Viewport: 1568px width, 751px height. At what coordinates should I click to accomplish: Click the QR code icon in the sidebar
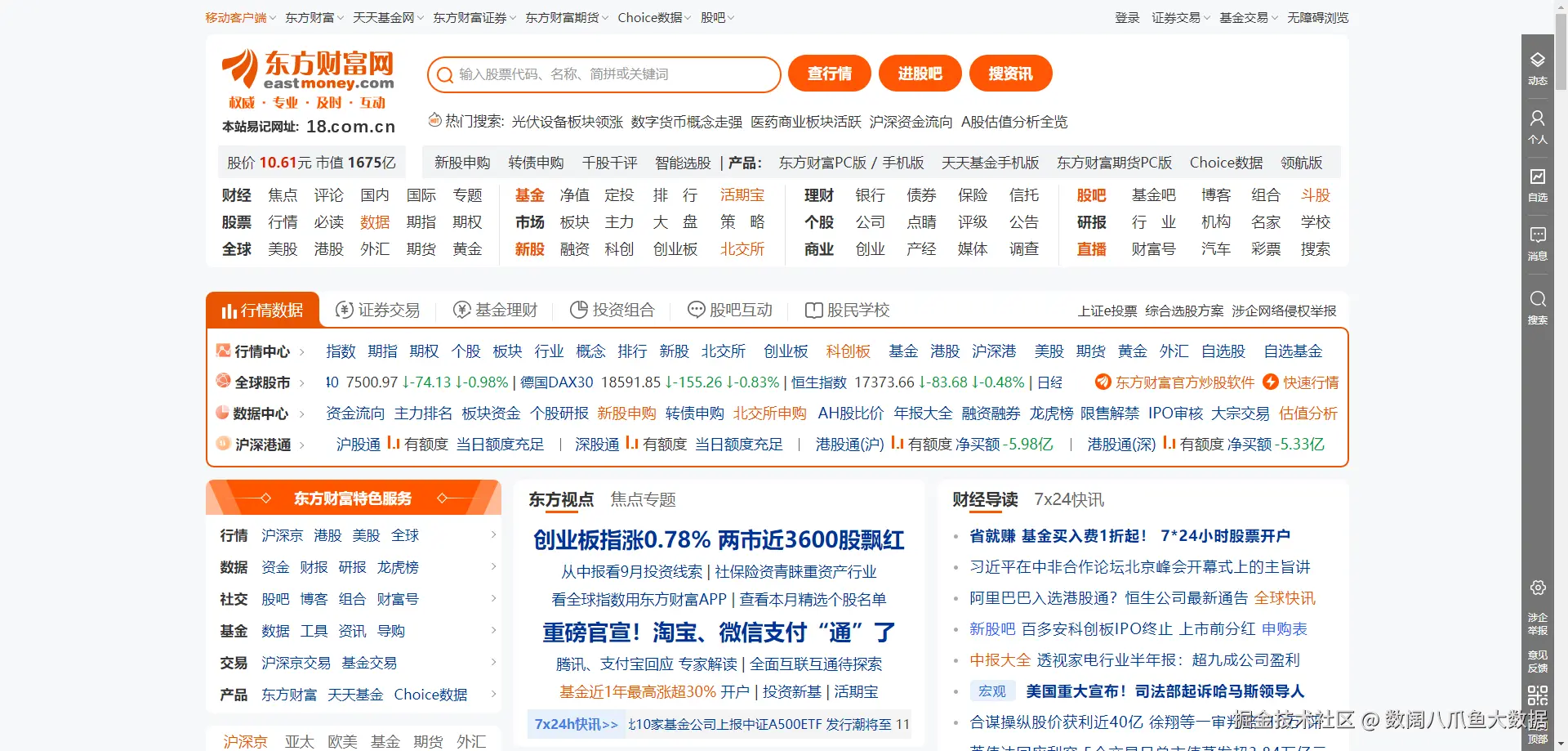[x=1538, y=695]
